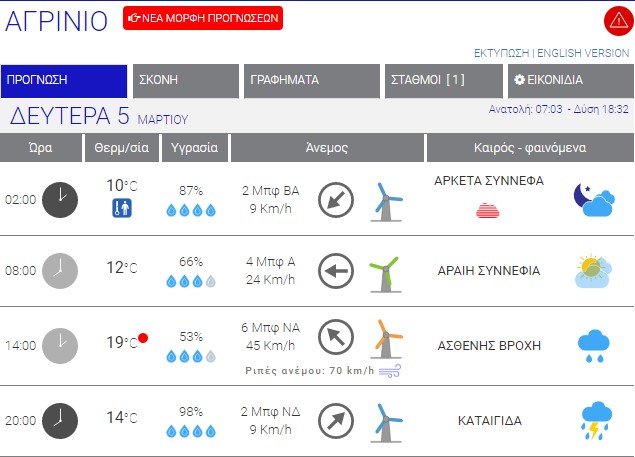Click the thermometer comfort icon under 10°C

pos(122,209)
